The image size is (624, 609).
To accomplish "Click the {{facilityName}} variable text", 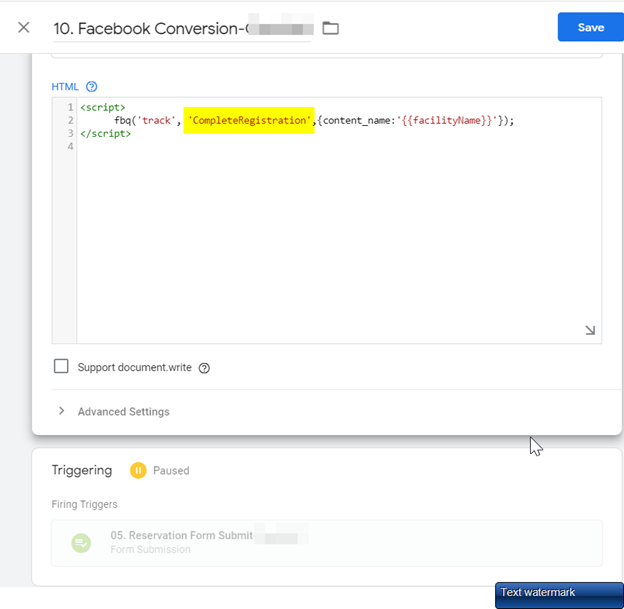I will click(x=447, y=120).
